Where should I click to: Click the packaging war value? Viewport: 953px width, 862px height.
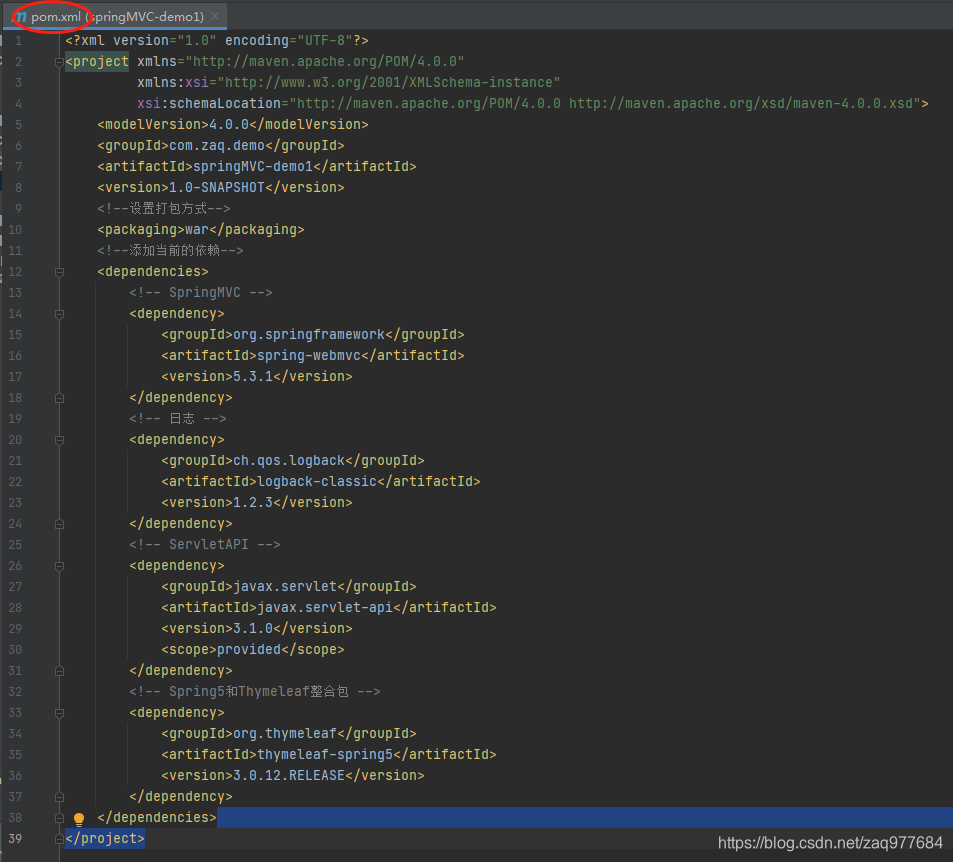click(191, 229)
